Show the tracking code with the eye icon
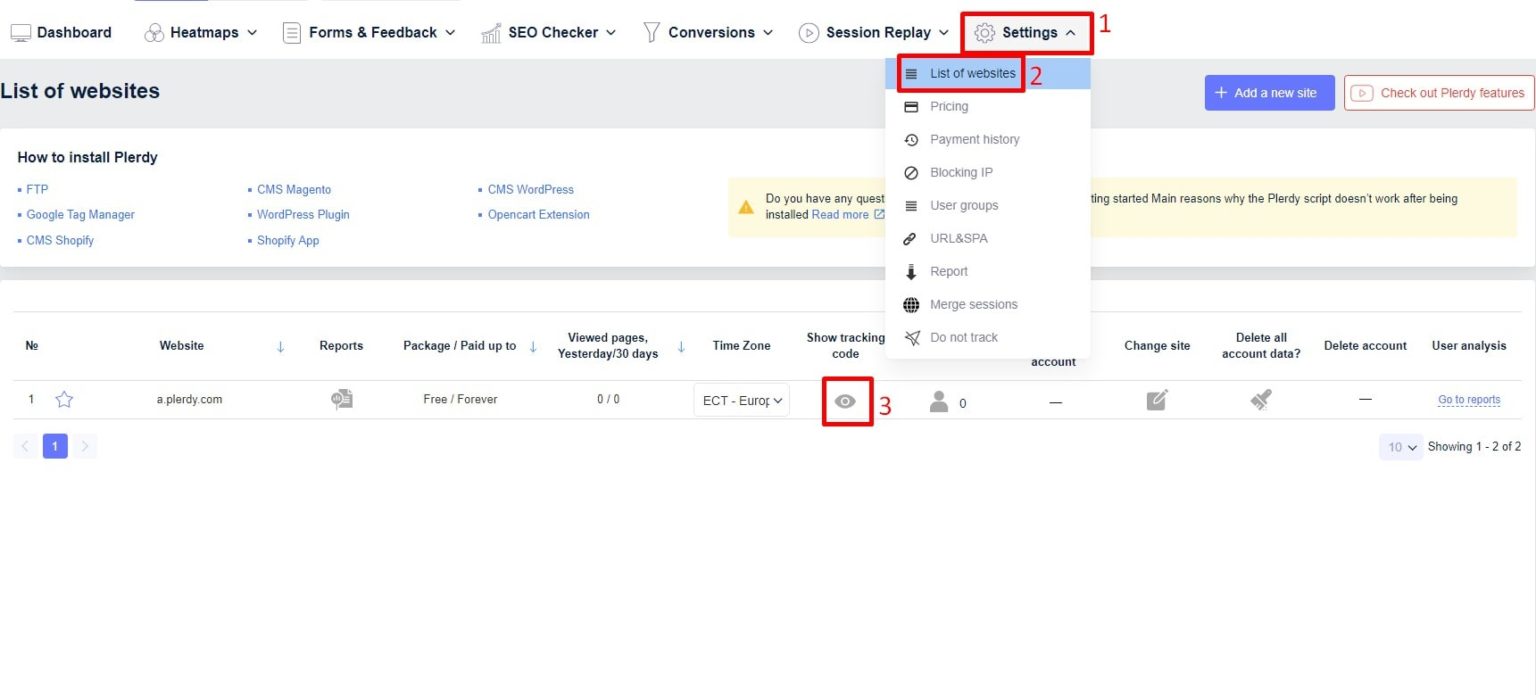This screenshot has height=695, width=1536. point(846,401)
